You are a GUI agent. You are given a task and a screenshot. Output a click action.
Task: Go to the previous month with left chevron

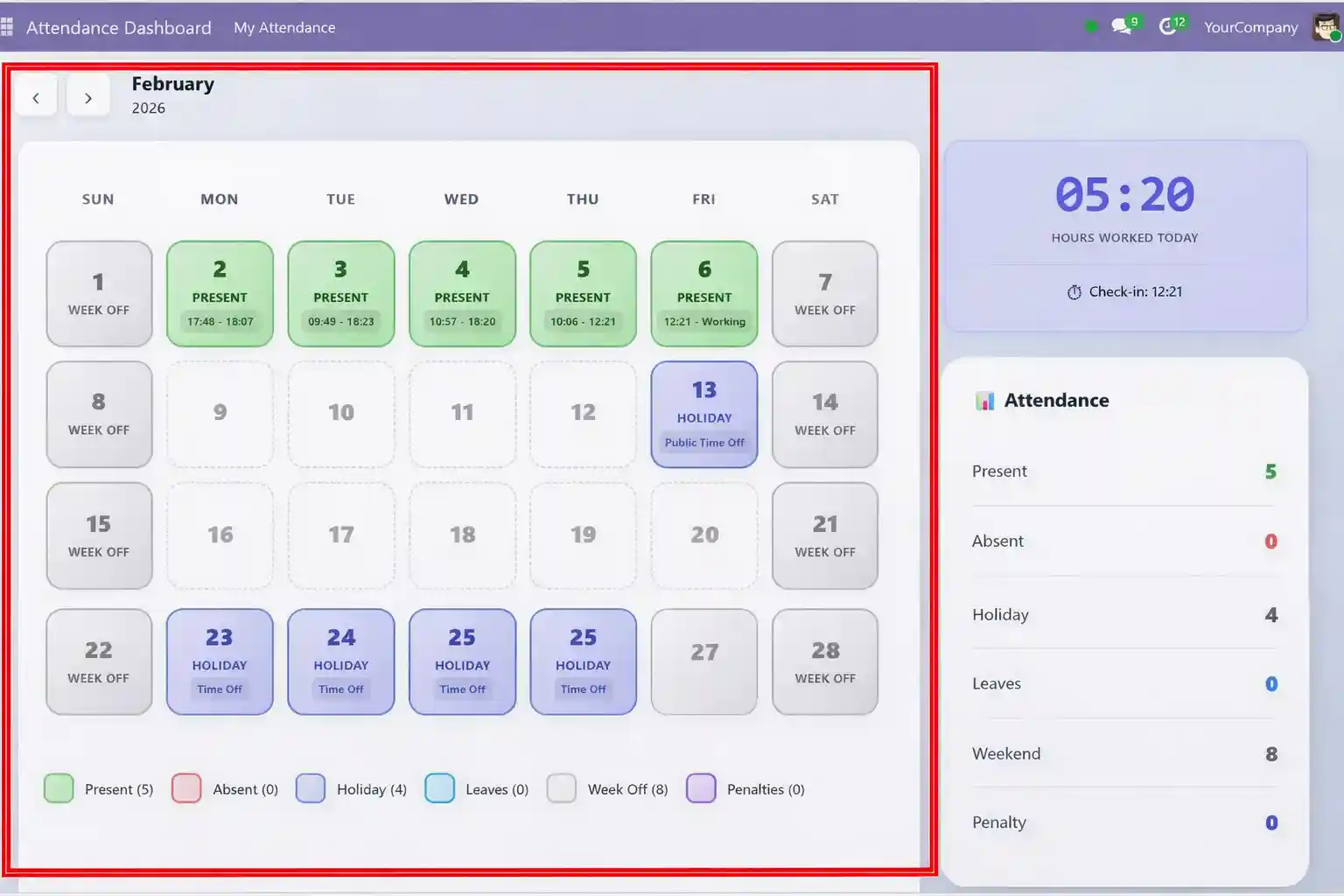(36, 97)
